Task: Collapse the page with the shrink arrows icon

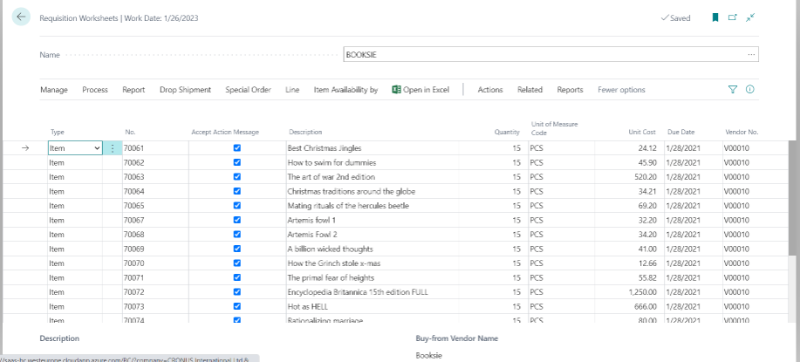Action: click(750, 18)
